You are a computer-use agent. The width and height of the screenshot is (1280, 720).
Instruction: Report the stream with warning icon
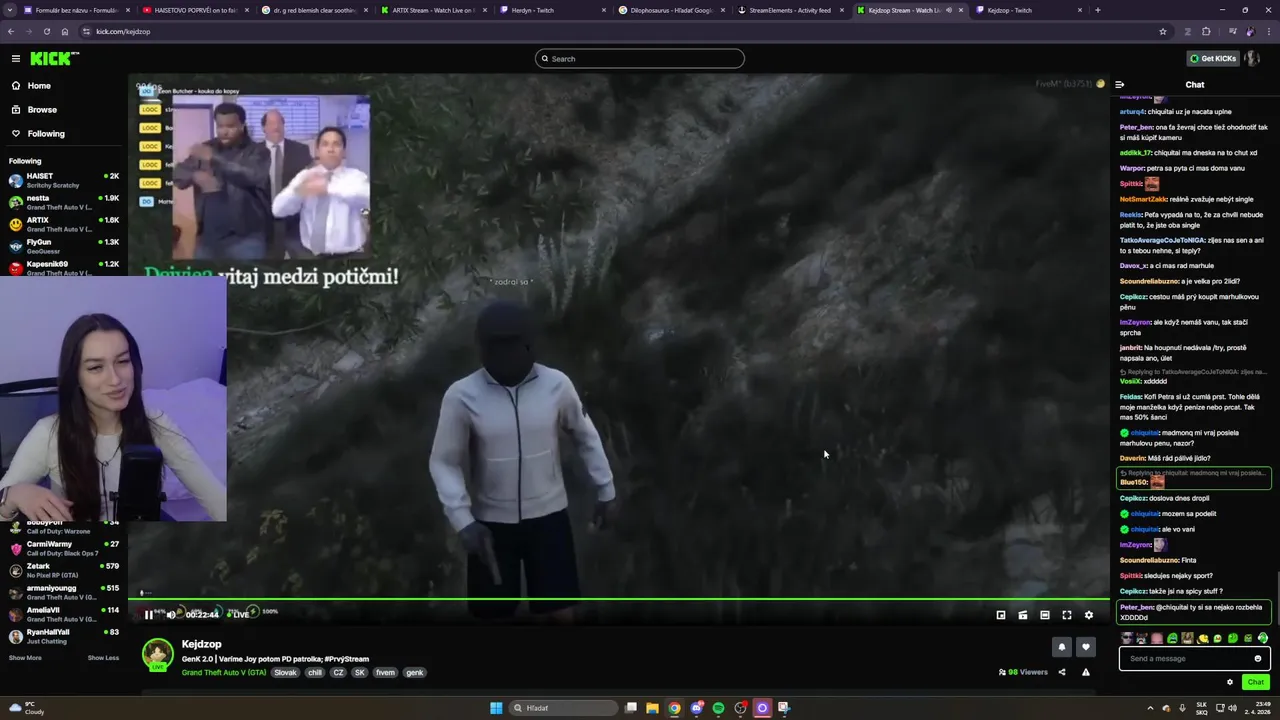pos(1086,672)
